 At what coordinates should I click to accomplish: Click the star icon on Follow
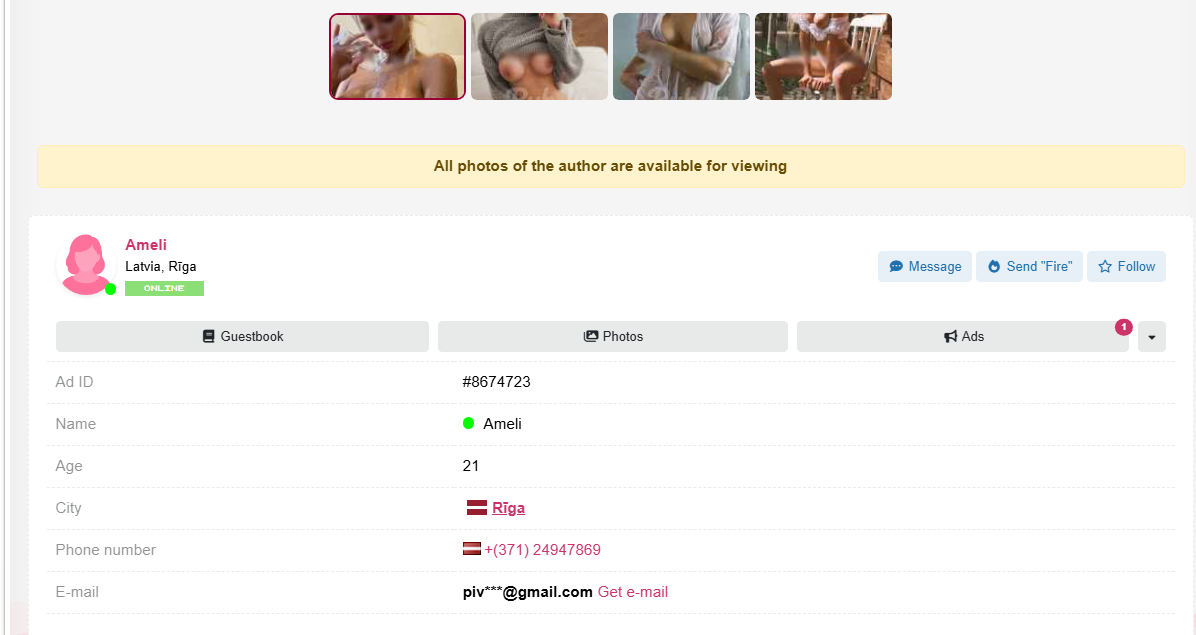click(1105, 267)
